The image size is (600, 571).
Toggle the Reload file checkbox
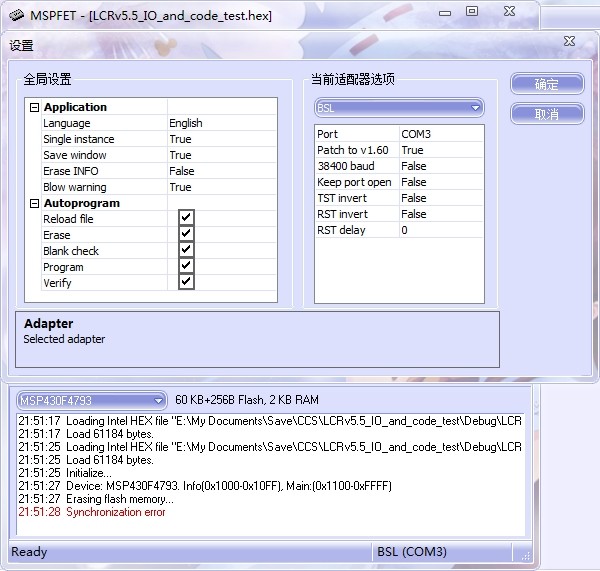coord(186,218)
